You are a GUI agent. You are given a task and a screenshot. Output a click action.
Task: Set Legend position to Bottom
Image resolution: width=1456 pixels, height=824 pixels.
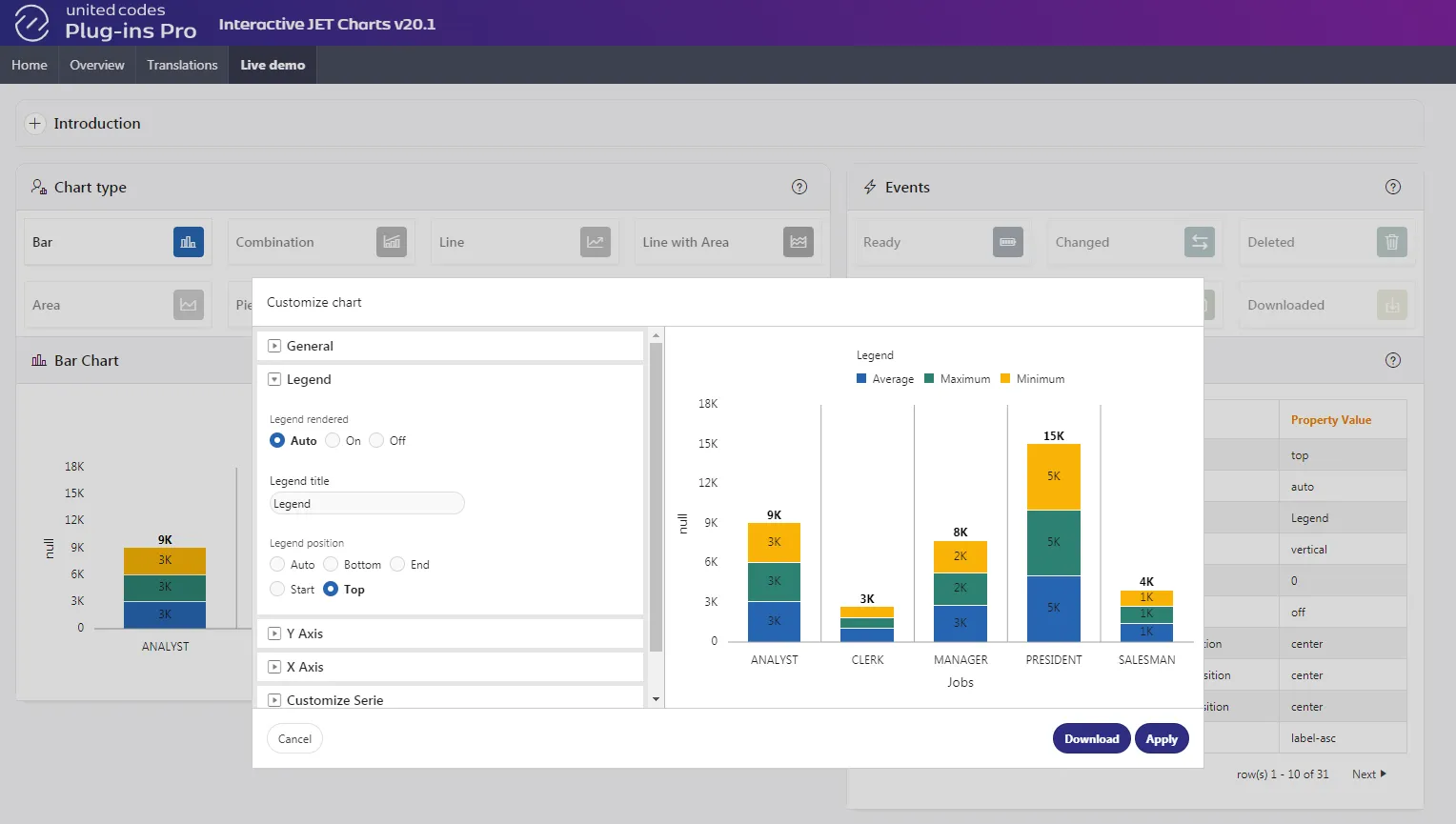[x=331, y=564]
